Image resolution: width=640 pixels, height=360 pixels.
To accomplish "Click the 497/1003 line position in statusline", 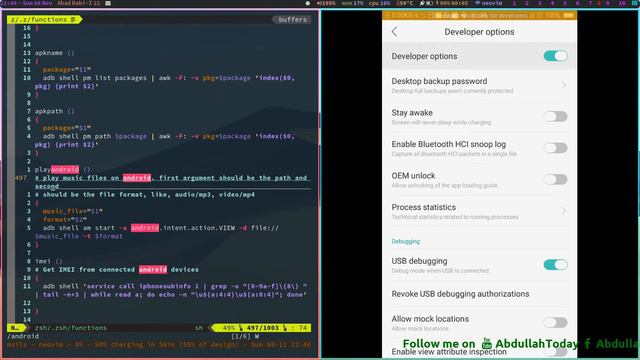I will tap(262, 328).
